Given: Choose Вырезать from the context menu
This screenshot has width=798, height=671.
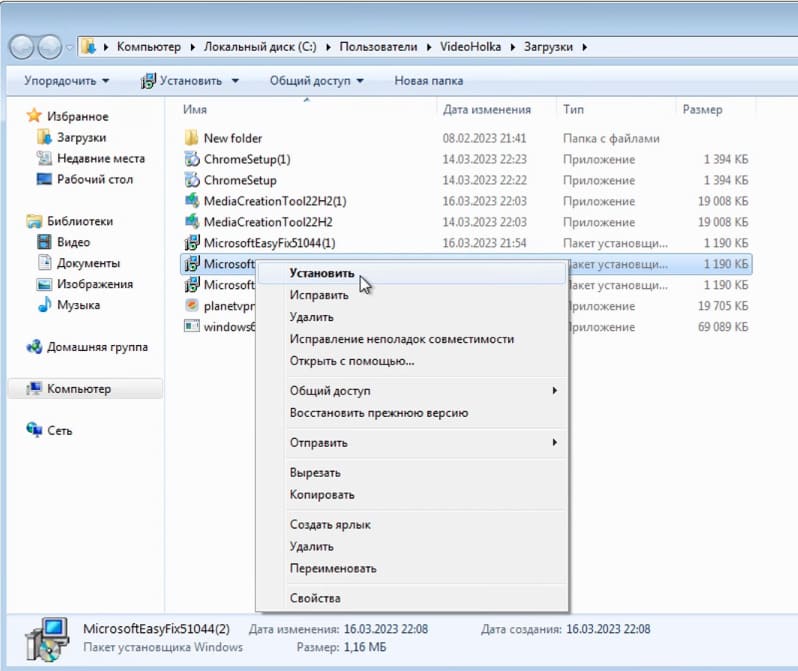Looking at the screenshot, I should [x=413, y=472].
